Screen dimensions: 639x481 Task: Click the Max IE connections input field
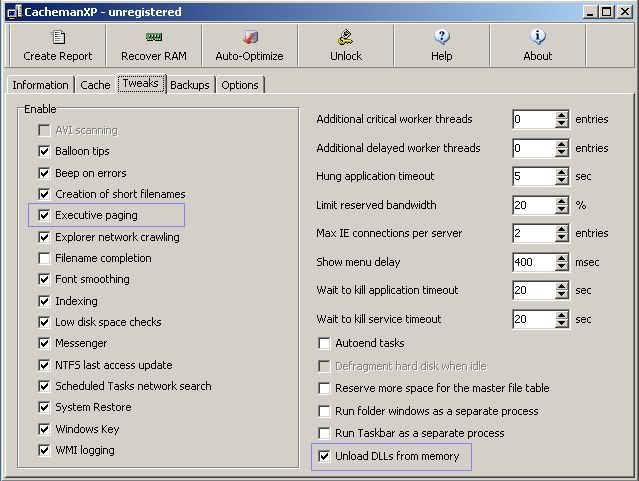pos(534,234)
